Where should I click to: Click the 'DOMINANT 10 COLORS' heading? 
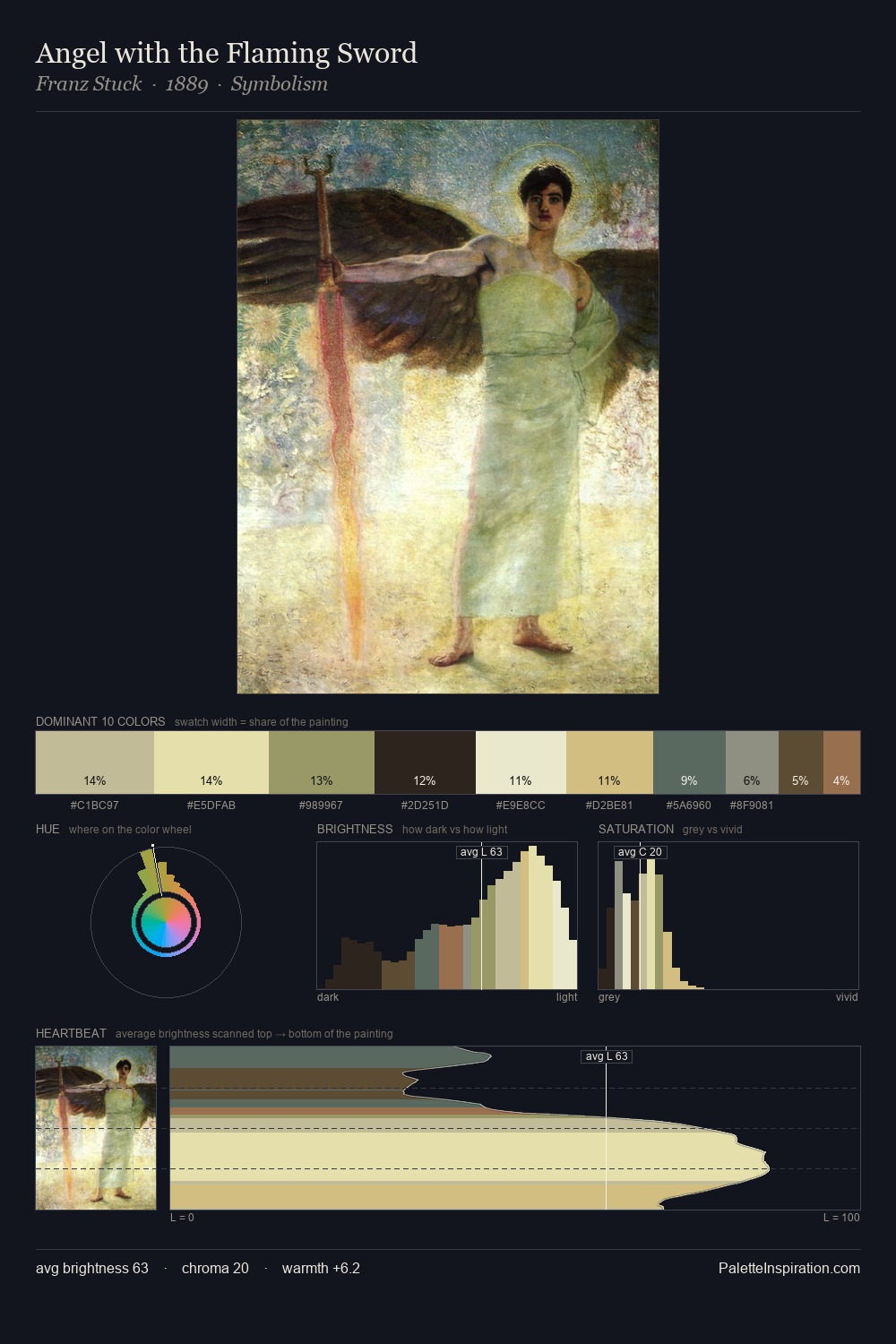coord(100,721)
